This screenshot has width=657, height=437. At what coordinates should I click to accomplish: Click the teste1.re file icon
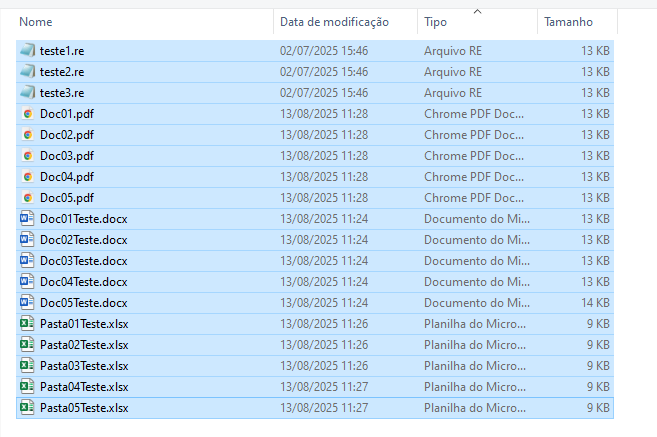28,50
